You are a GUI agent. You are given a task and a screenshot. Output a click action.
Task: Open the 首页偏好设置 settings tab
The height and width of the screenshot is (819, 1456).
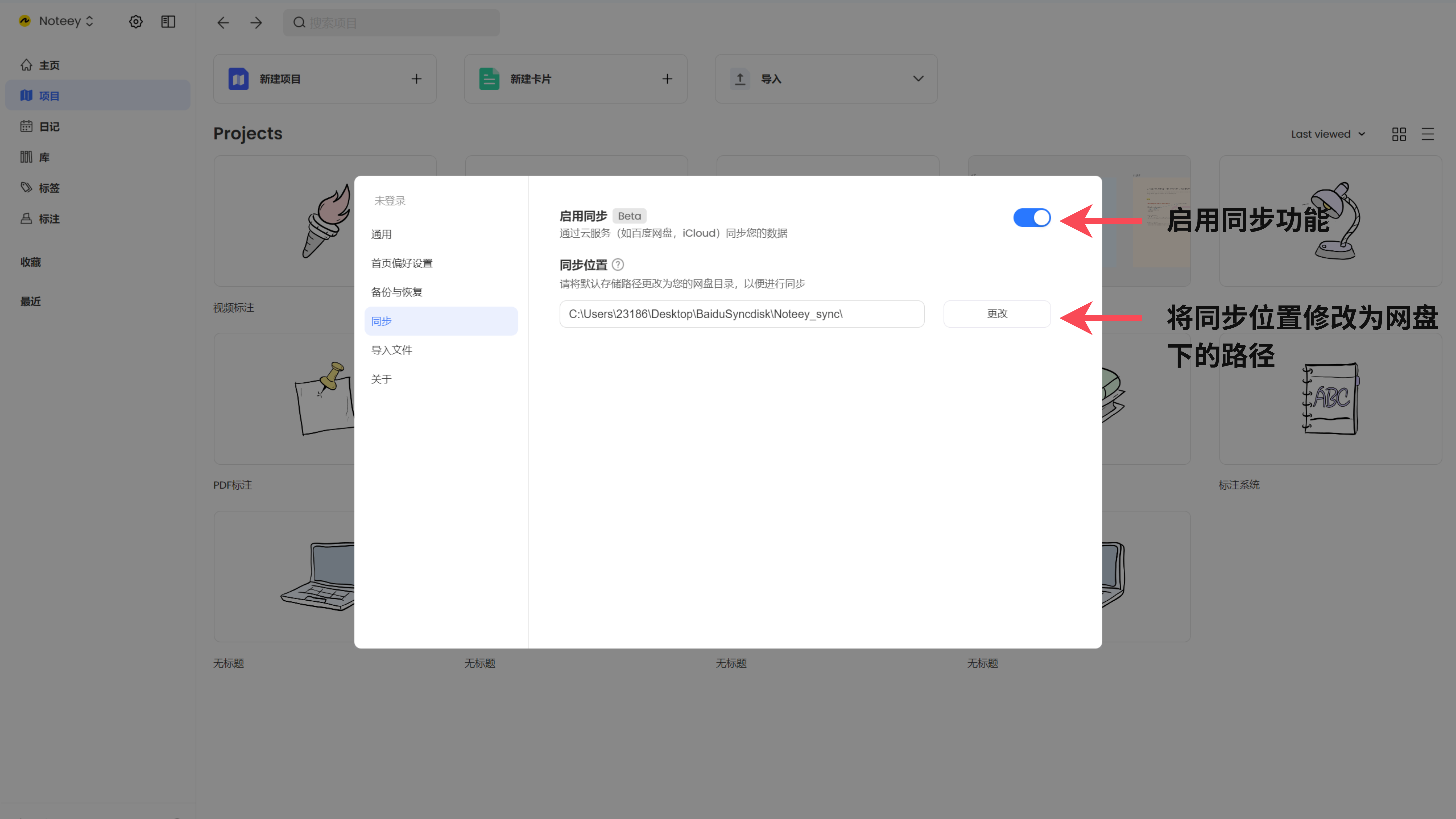point(441,263)
